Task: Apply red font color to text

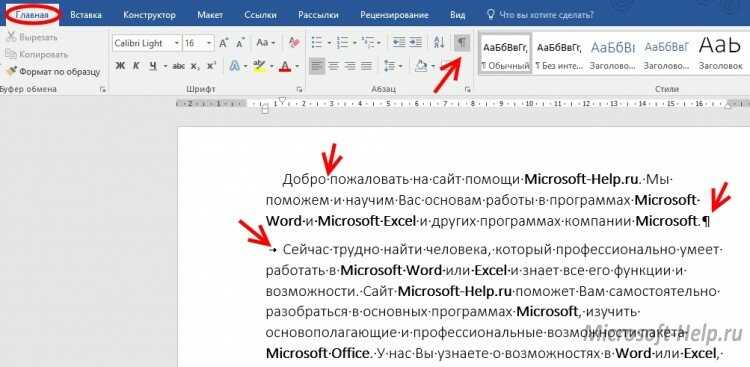Action: point(286,66)
